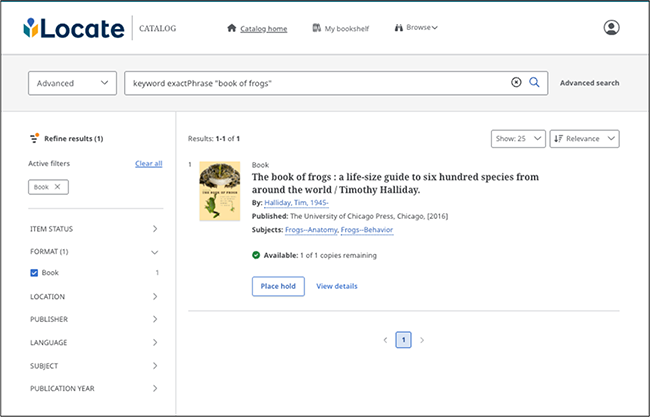
Task: Click the Results: 1-1 of 1 text
Action: coord(214,138)
